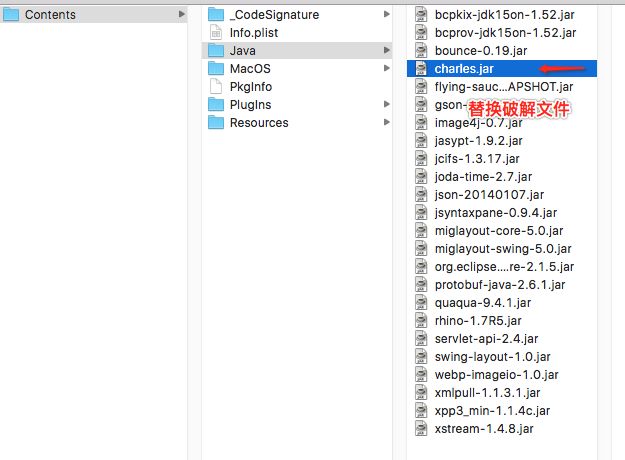
Task: Select the PkgInfo file name
Action: coord(251,86)
